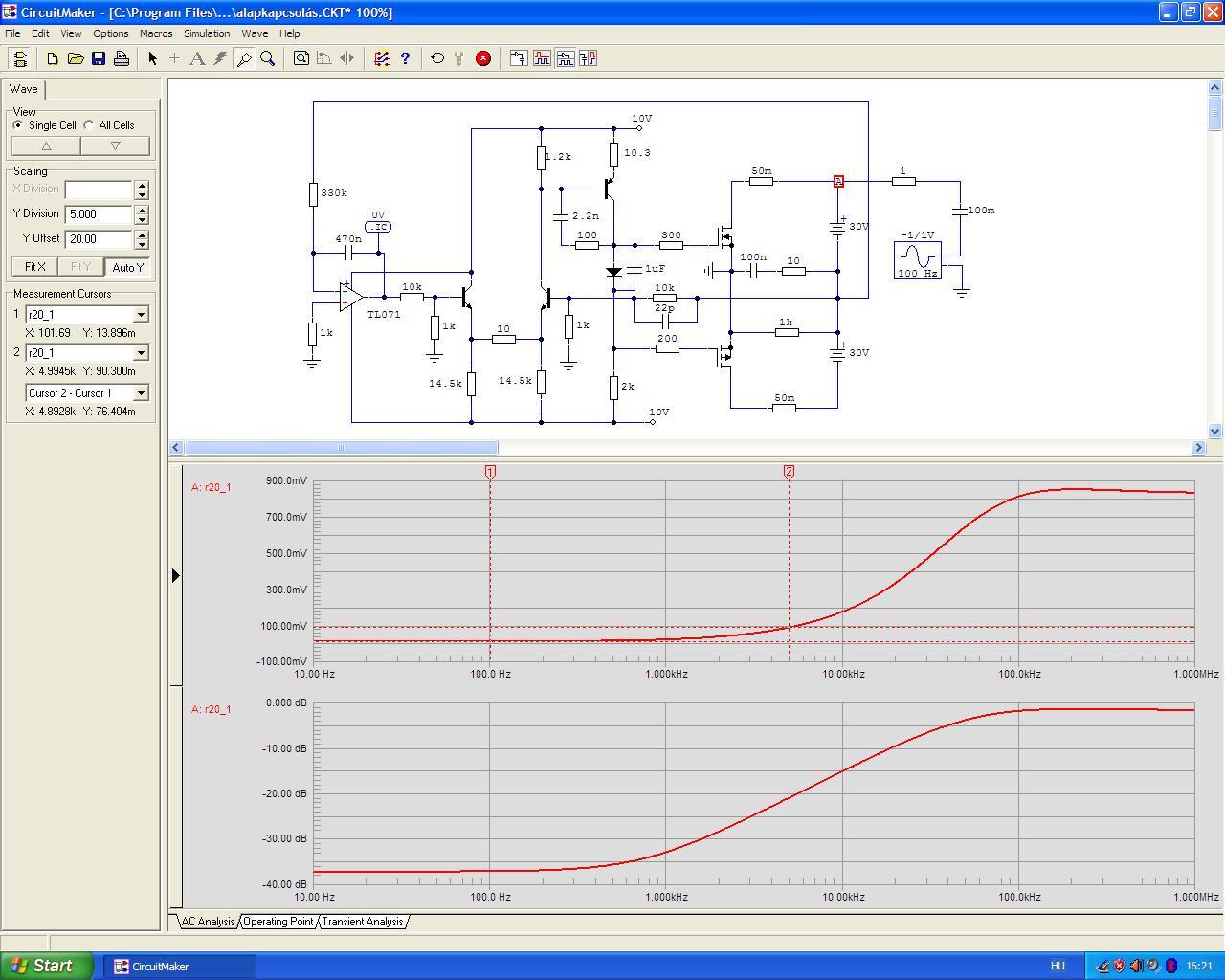1225x980 pixels.
Task: Select the Text 'A' tool
Action: tap(197, 58)
